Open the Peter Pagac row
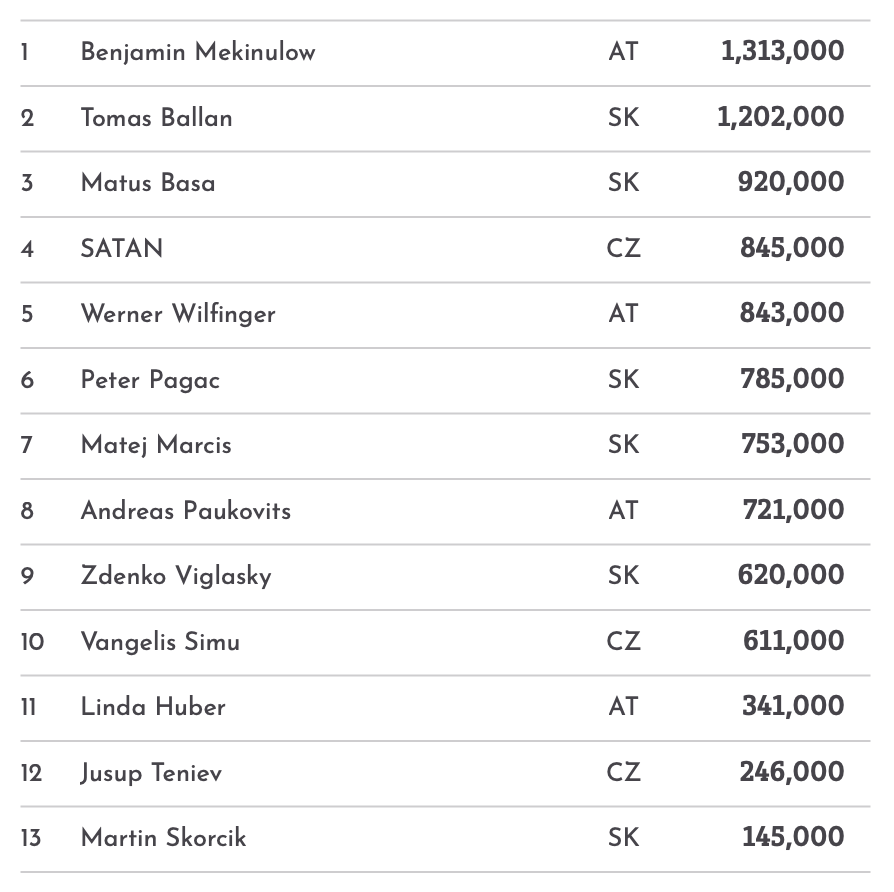The image size is (894, 892). point(150,380)
